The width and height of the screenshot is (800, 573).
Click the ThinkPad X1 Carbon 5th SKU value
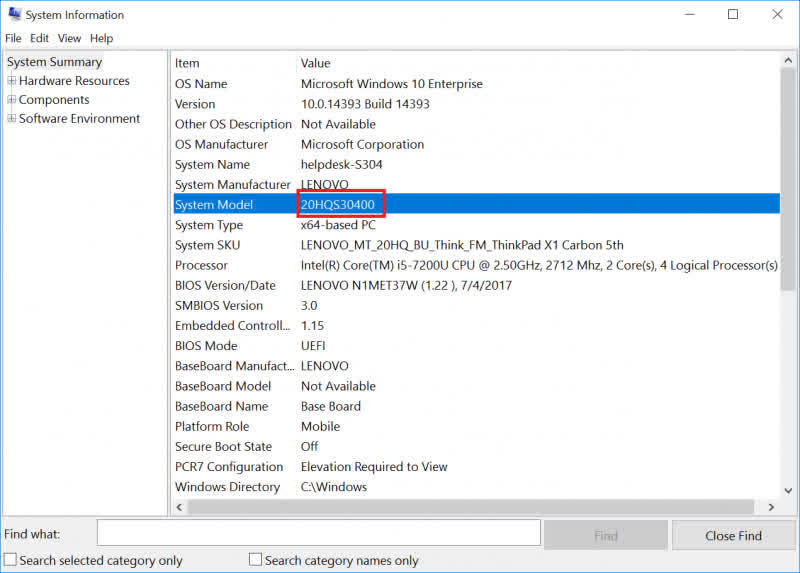462,245
